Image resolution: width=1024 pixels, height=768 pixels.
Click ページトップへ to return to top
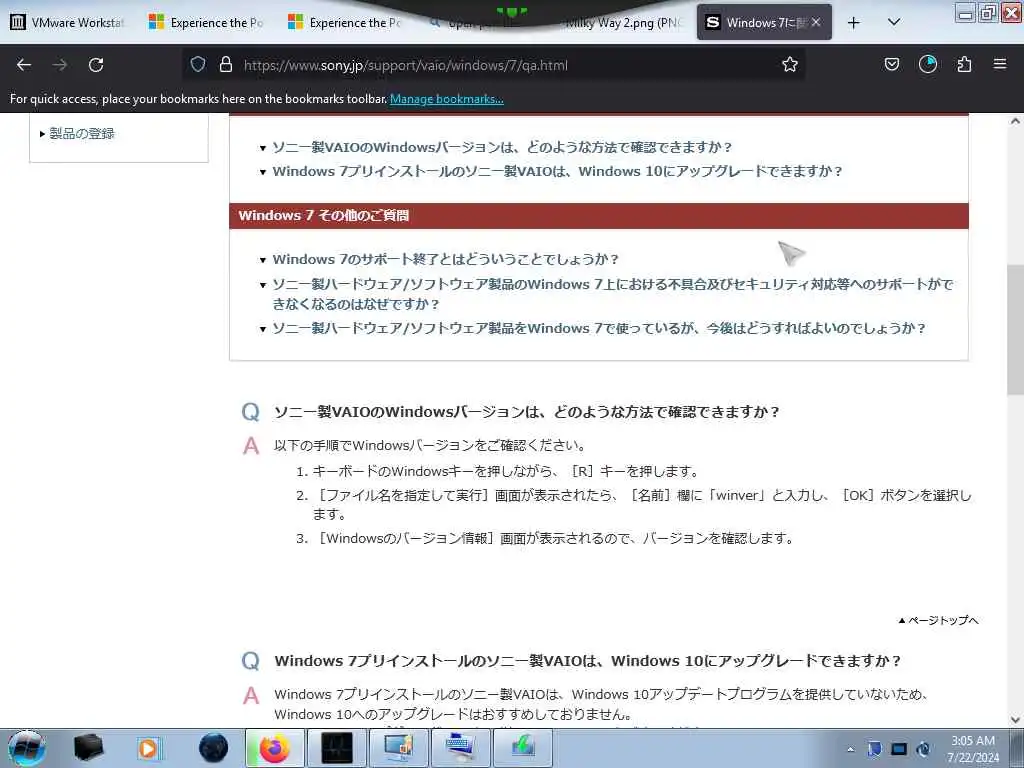pos(938,620)
